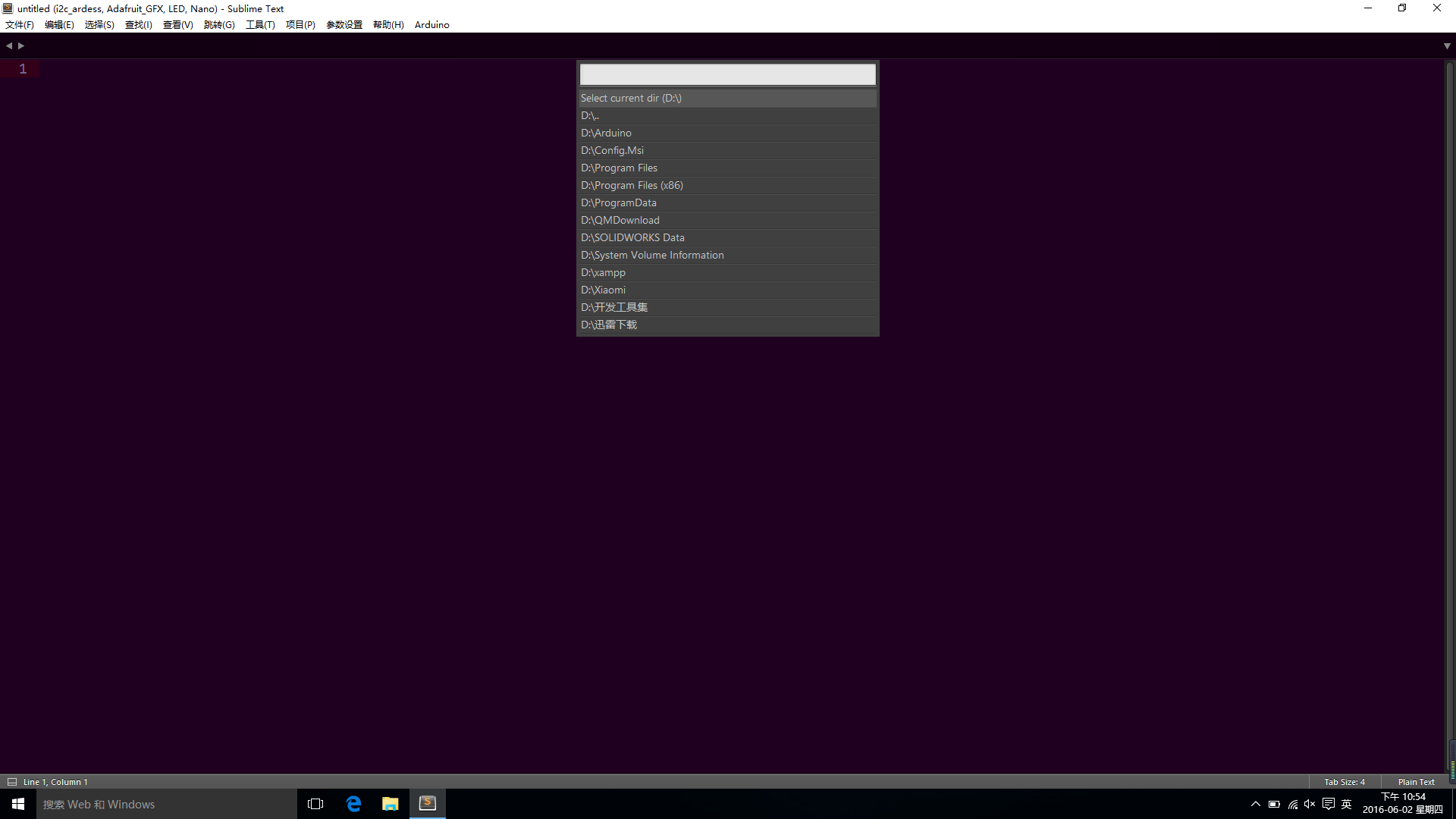Select D:\System Volume Information entry
Viewport: 1456px width, 819px height.
728,255
